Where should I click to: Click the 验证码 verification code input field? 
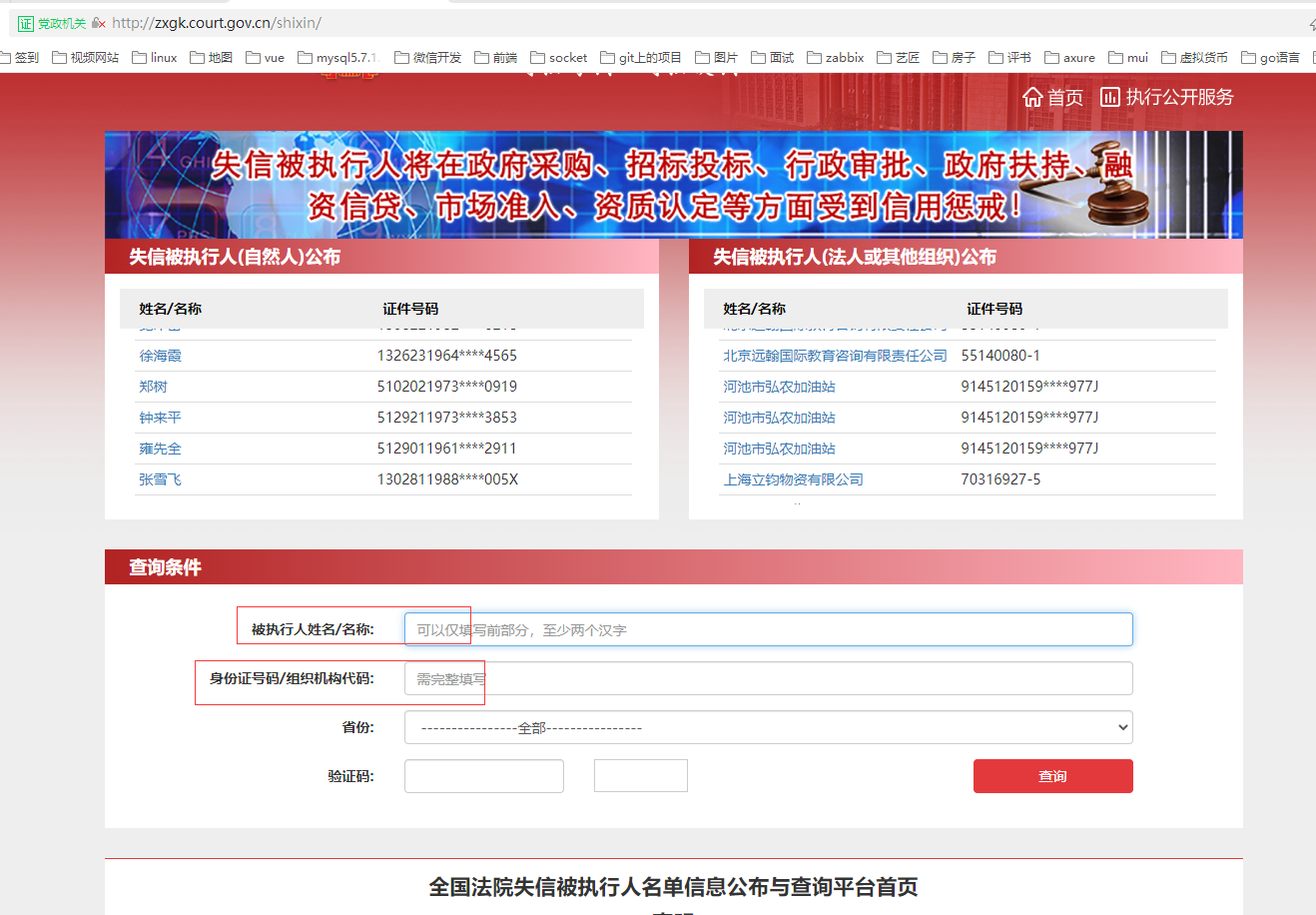click(x=483, y=776)
